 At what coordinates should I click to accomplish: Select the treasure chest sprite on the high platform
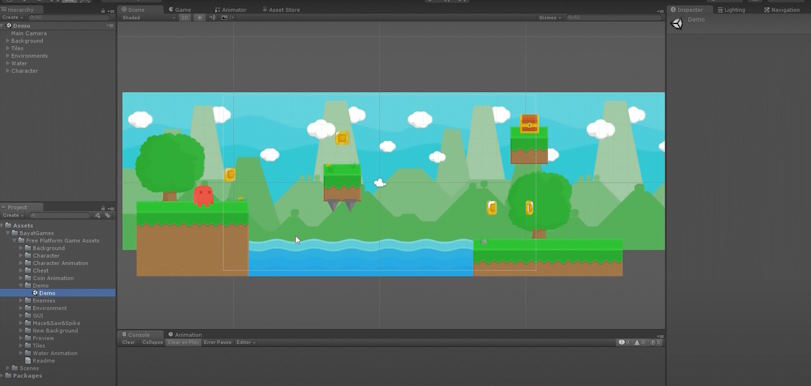click(x=529, y=124)
